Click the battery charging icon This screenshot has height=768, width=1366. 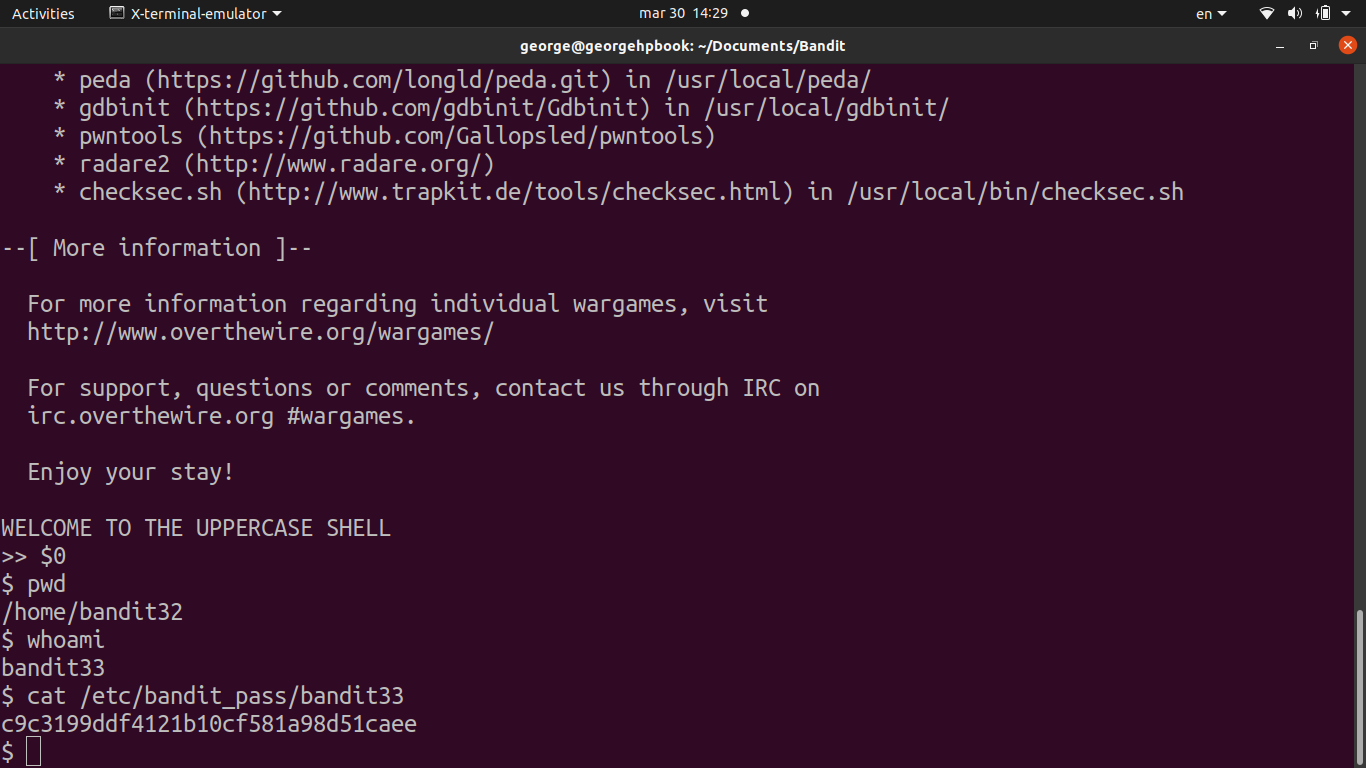tap(1323, 14)
